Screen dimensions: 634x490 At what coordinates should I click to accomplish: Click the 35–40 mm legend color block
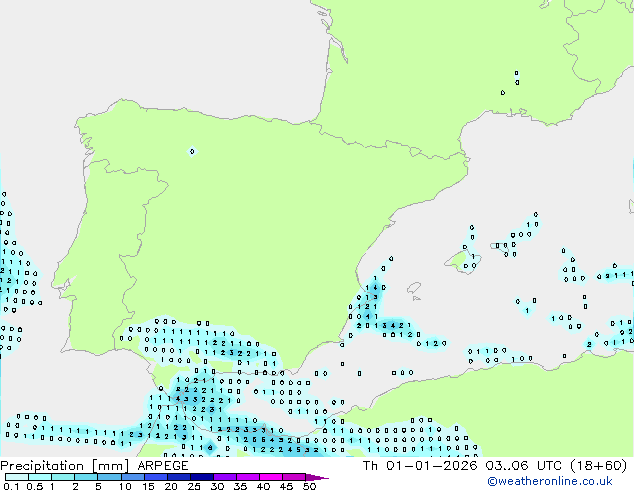[x=248, y=477]
